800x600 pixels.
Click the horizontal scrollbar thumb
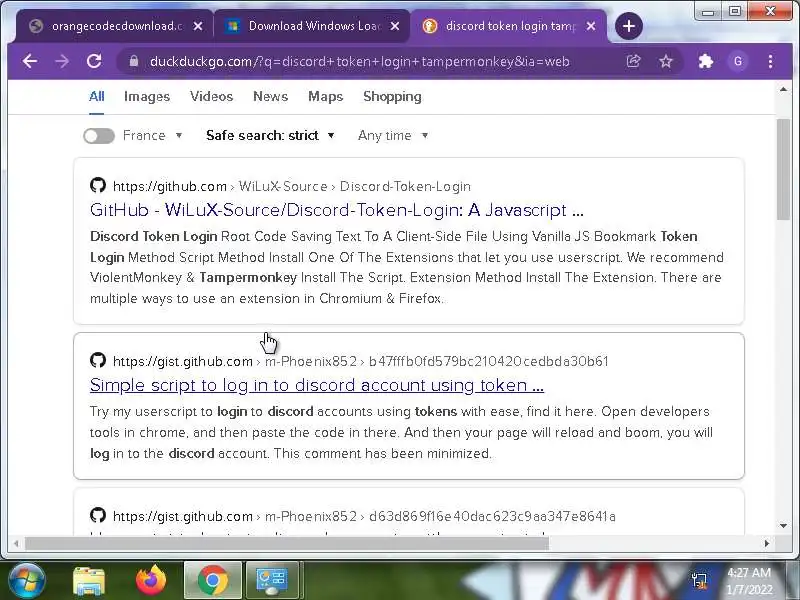click(x=287, y=543)
